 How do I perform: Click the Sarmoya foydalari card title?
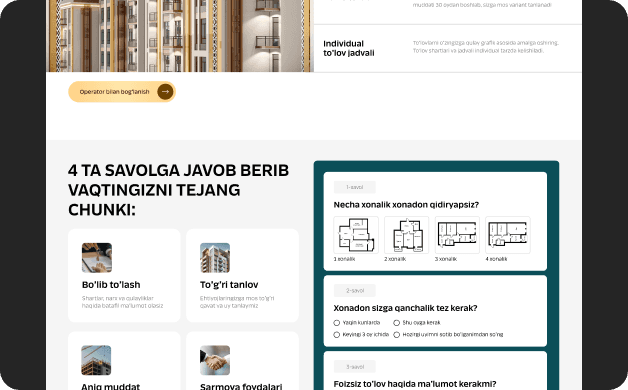(x=241, y=386)
